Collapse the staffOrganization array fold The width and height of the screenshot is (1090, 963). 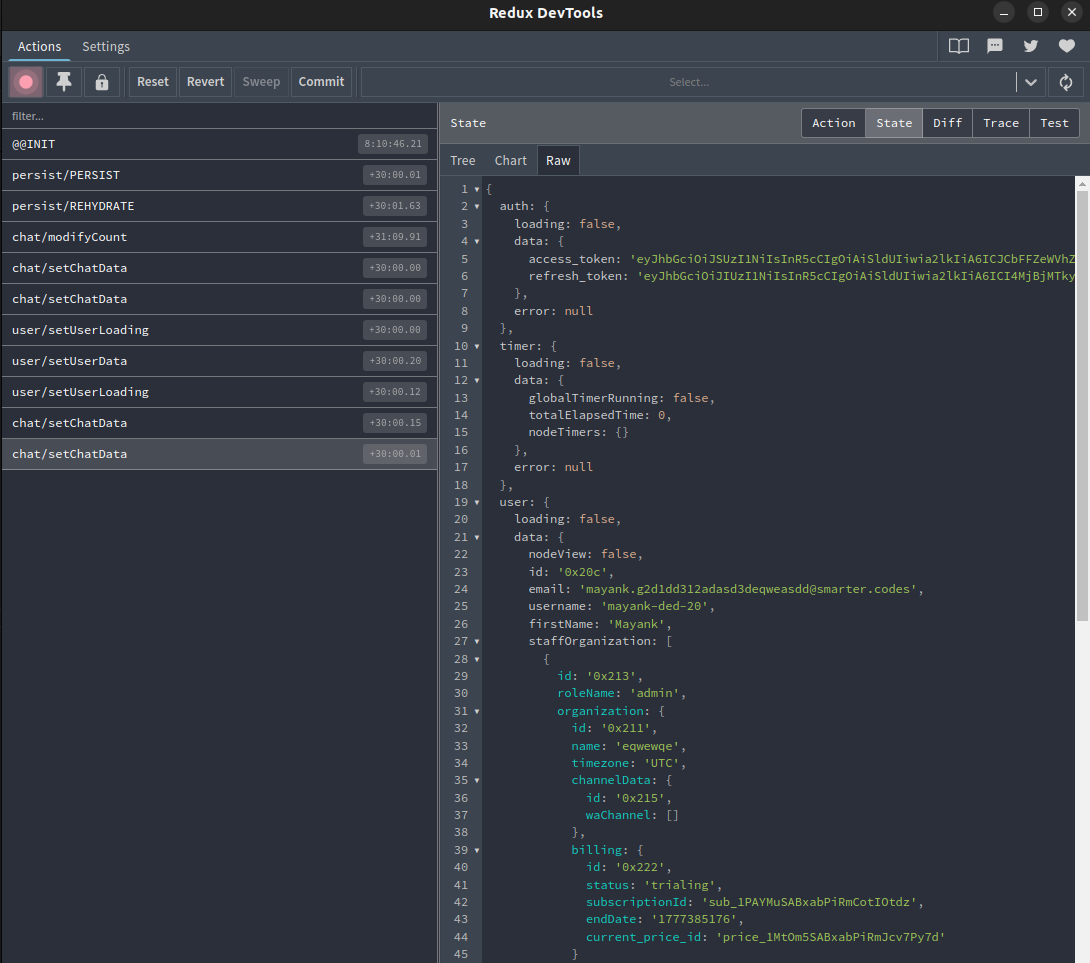477,641
